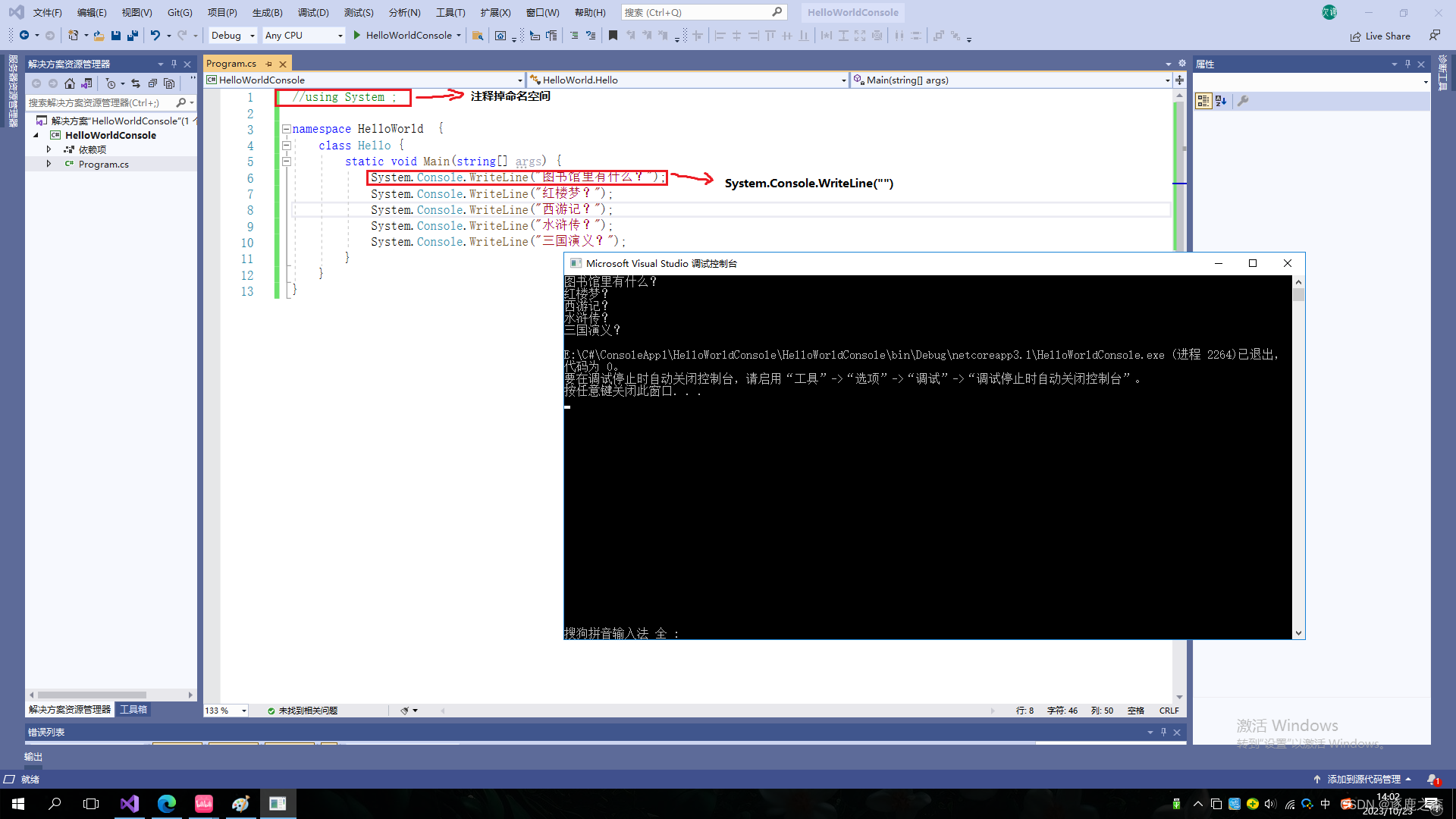Click the Home icon in Solution Explorer
Screen dimensions: 1456x819
click(x=70, y=83)
